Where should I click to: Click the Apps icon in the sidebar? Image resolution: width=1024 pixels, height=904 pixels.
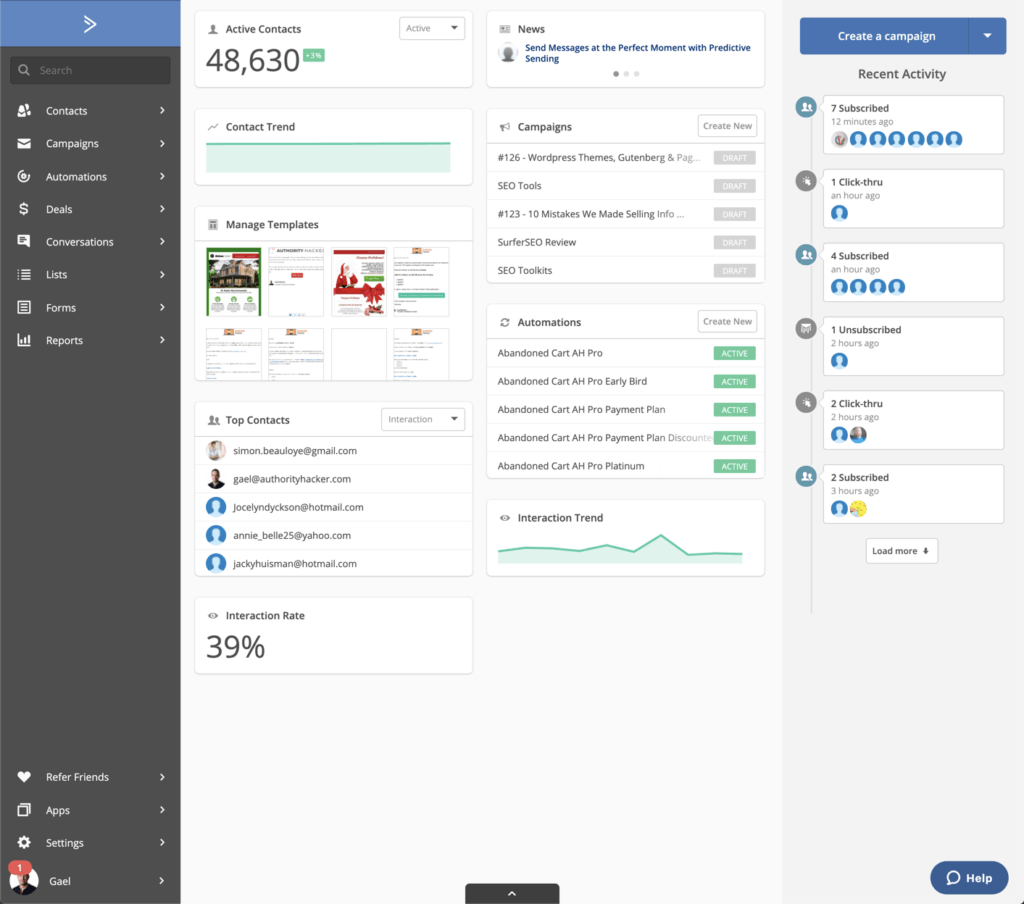(x=24, y=810)
